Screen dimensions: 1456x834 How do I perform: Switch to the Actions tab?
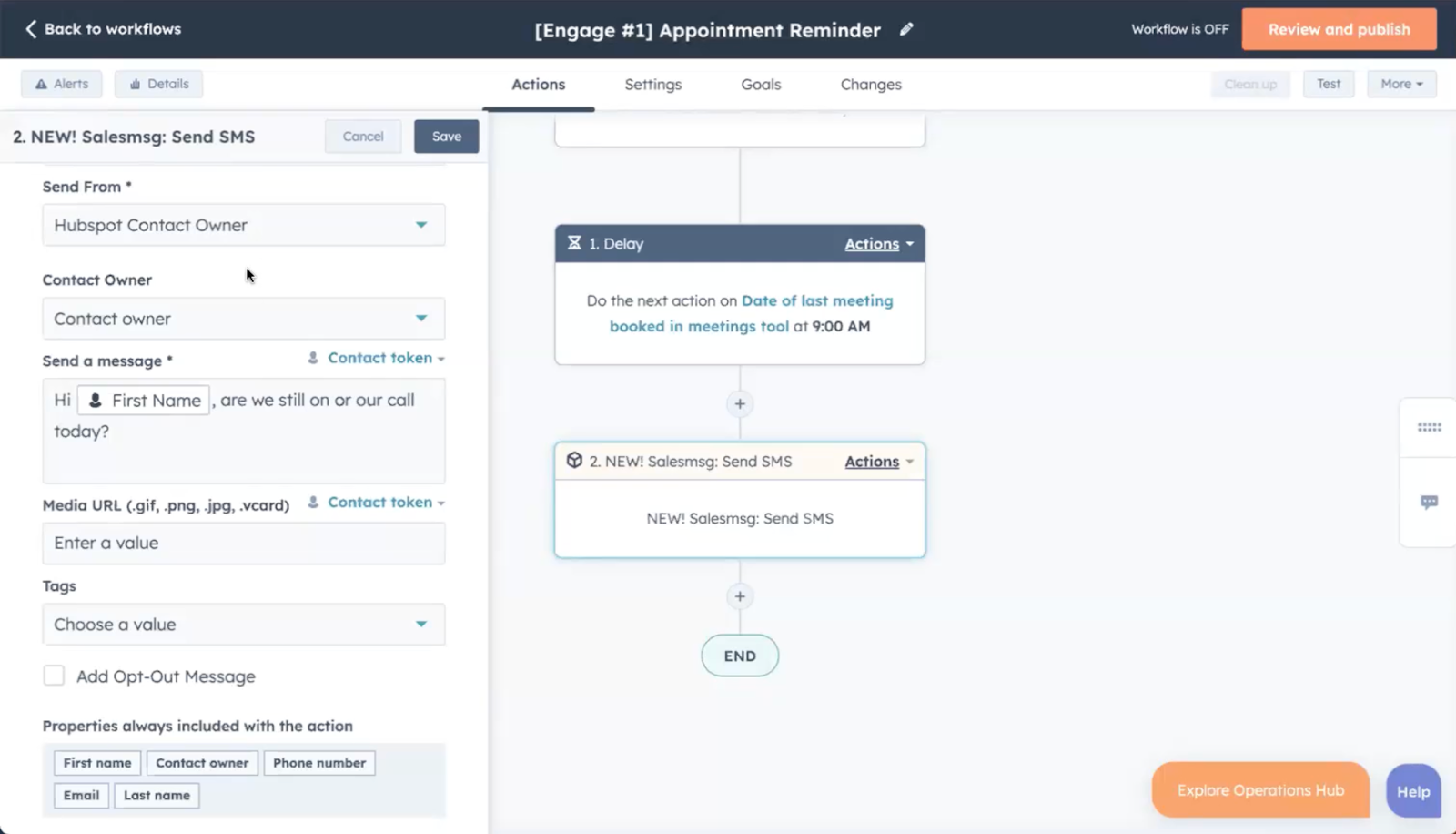538,85
